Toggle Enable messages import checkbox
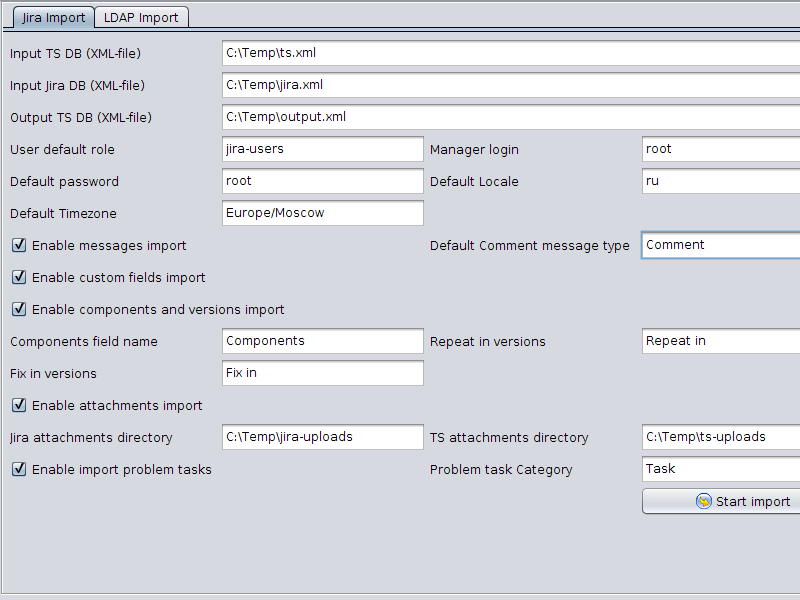The image size is (800, 600). click(19, 245)
